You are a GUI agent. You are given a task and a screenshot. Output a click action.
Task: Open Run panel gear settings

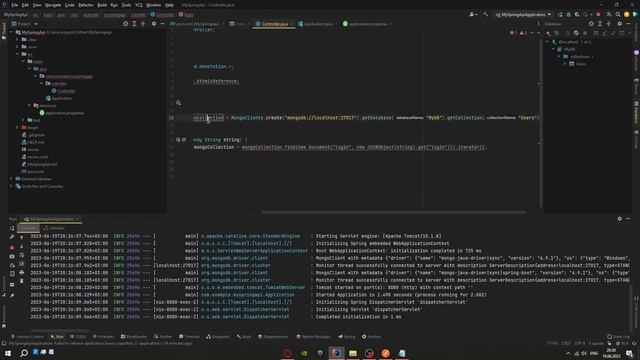pyautogui.click(x=620, y=219)
